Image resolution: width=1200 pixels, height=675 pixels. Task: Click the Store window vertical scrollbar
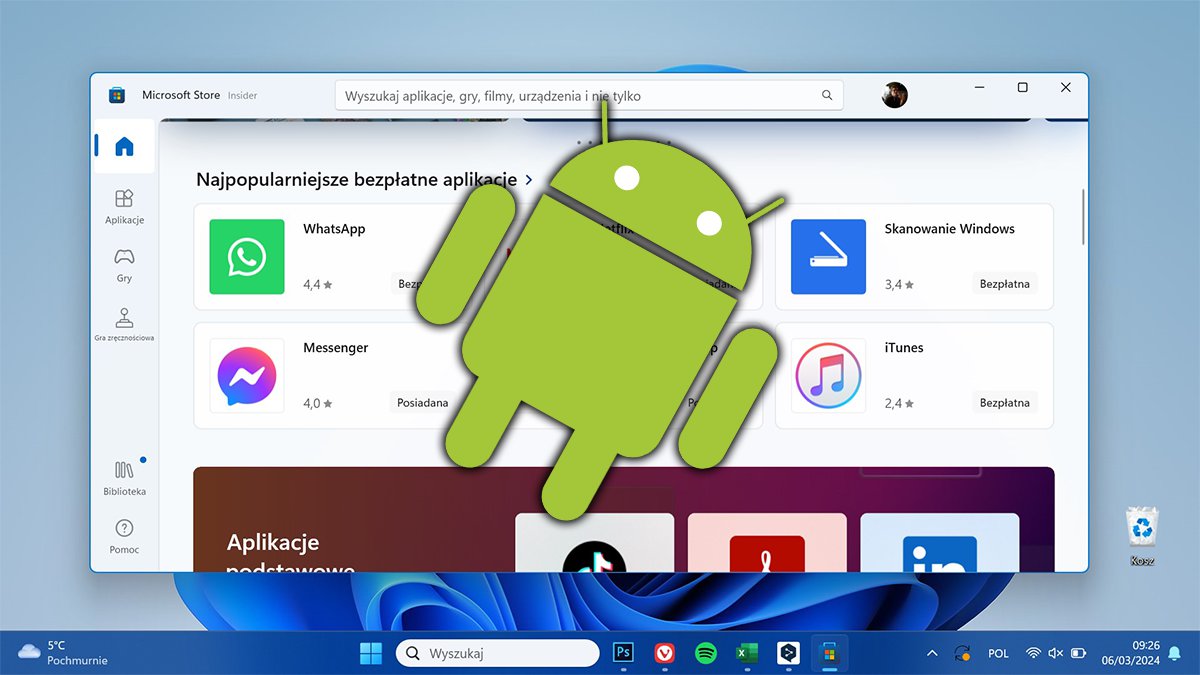[1083, 215]
